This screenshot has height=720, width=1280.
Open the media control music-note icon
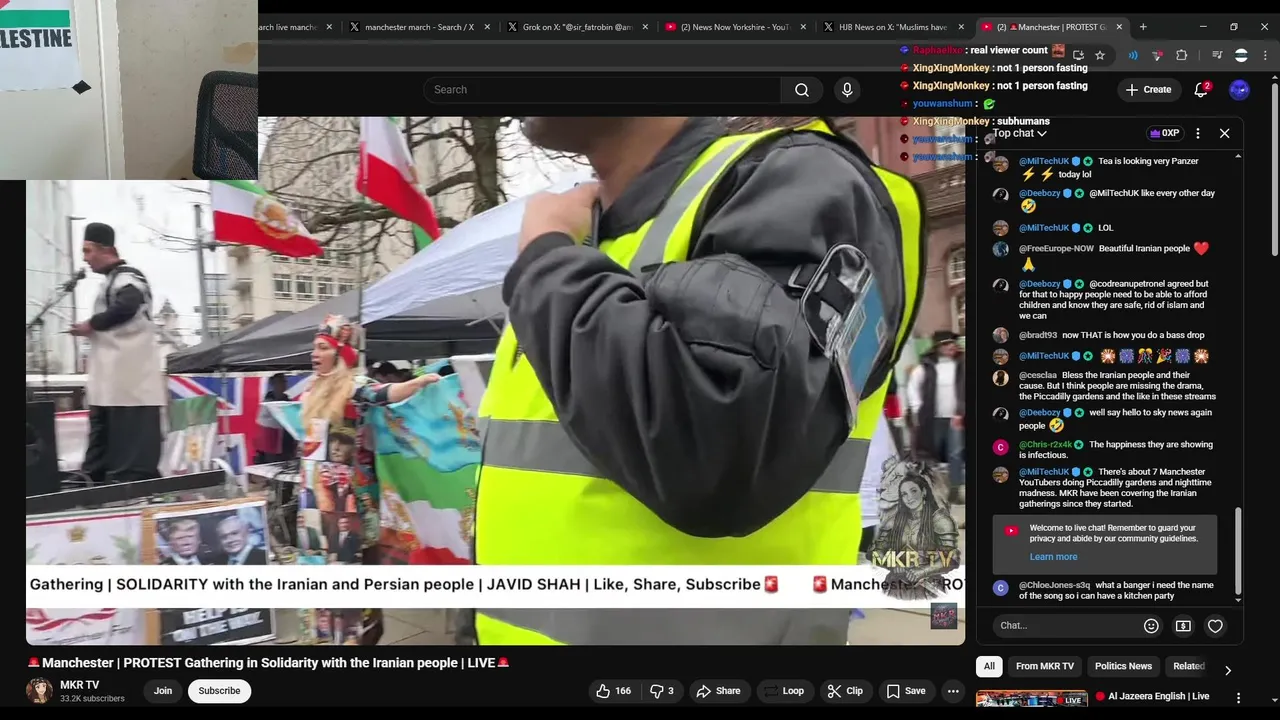[x=1217, y=55]
